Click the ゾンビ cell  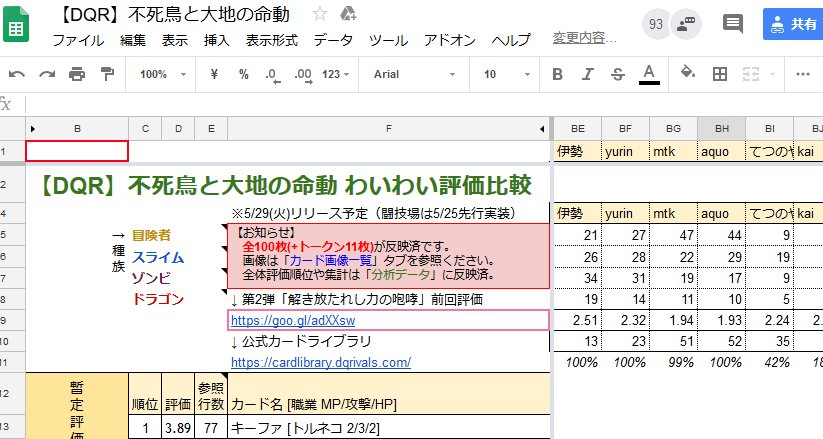151,278
